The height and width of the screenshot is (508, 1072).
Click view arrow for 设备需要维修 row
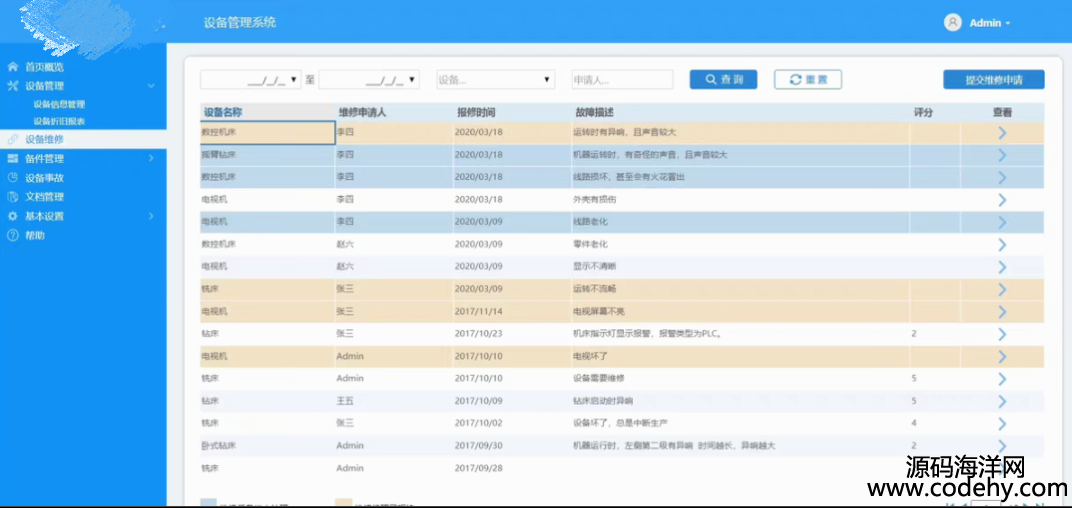click(1002, 379)
